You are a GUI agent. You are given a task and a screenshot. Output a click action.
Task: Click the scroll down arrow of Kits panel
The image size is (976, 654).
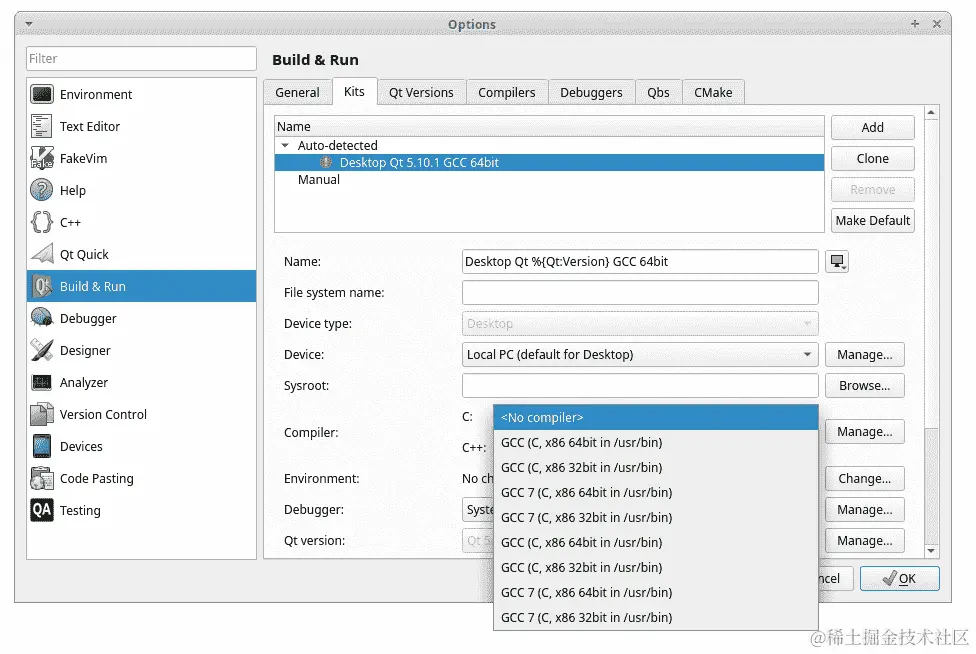tap(931, 551)
